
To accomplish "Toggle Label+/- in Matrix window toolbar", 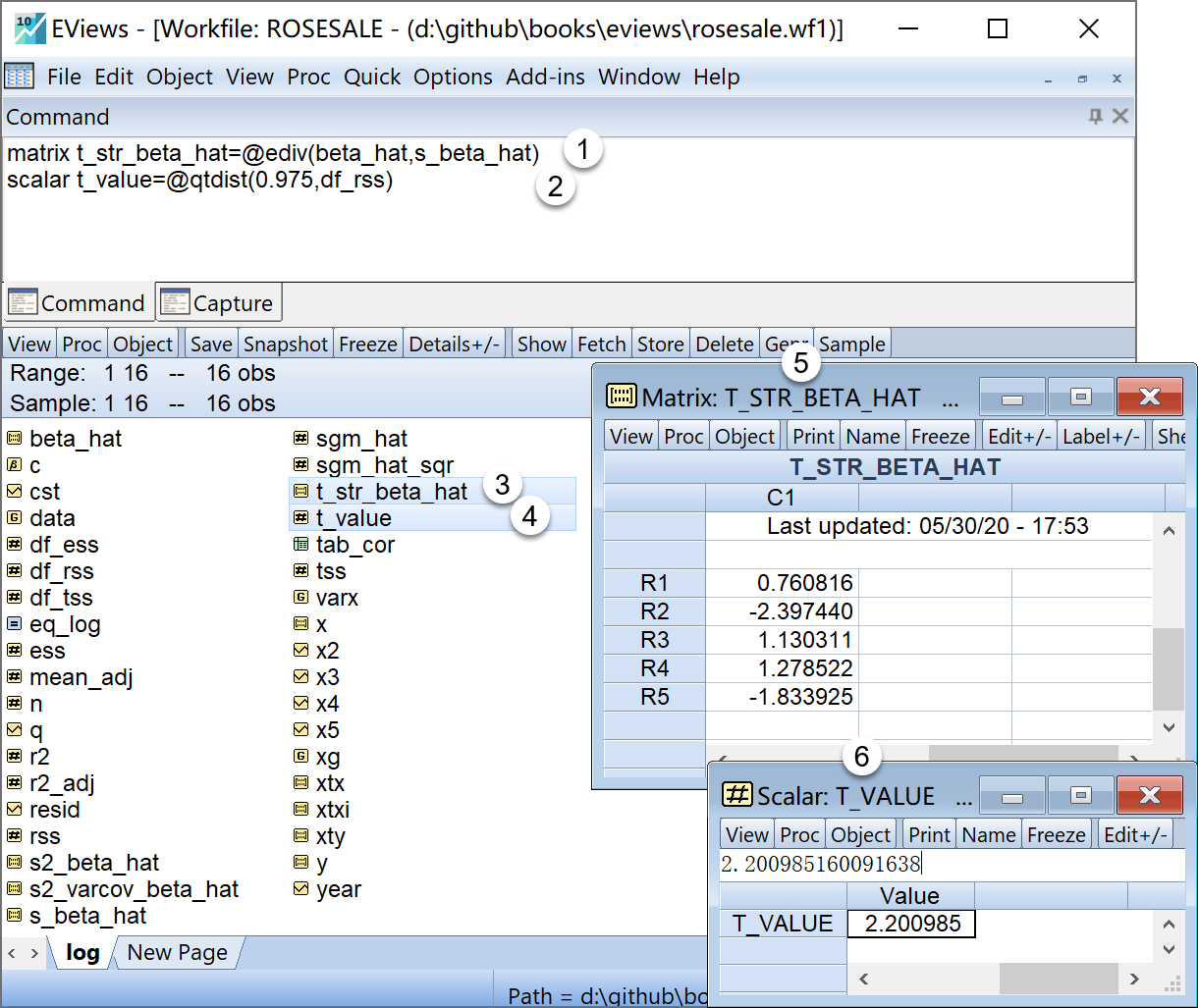I will [x=1102, y=436].
